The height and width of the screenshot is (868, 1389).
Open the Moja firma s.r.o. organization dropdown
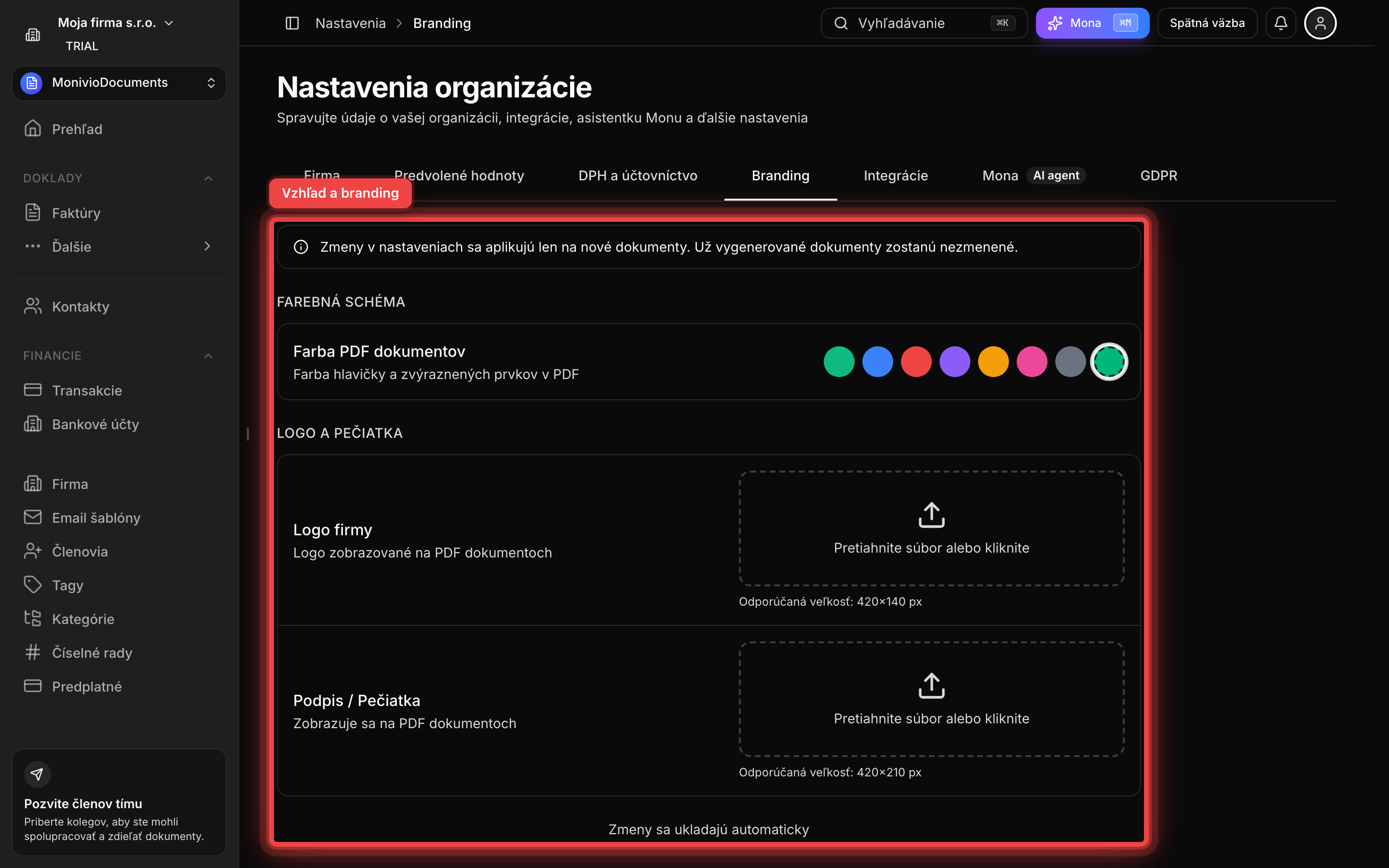(115, 23)
